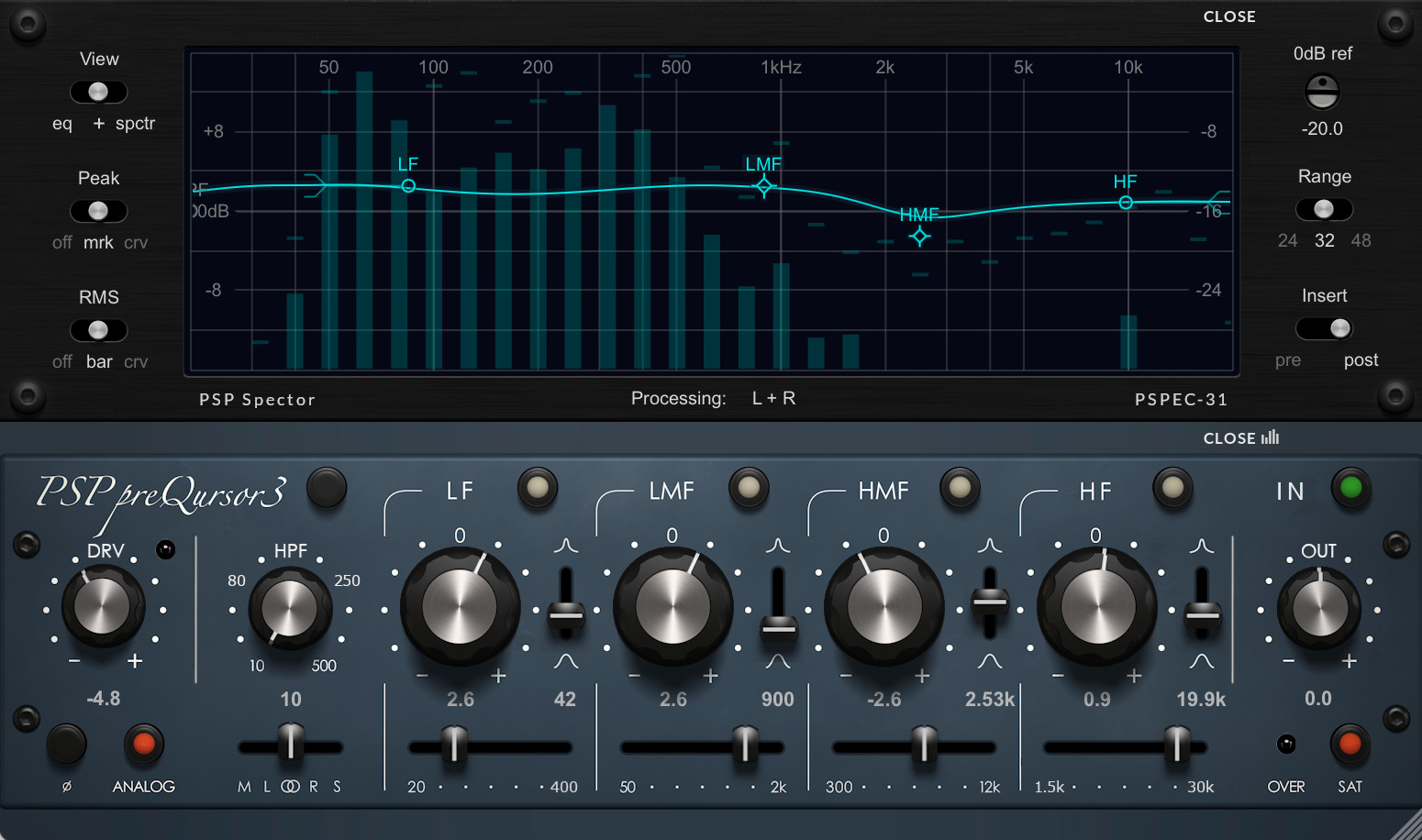
Task: Enable the LF band activation button
Action: click(x=538, y=488)
